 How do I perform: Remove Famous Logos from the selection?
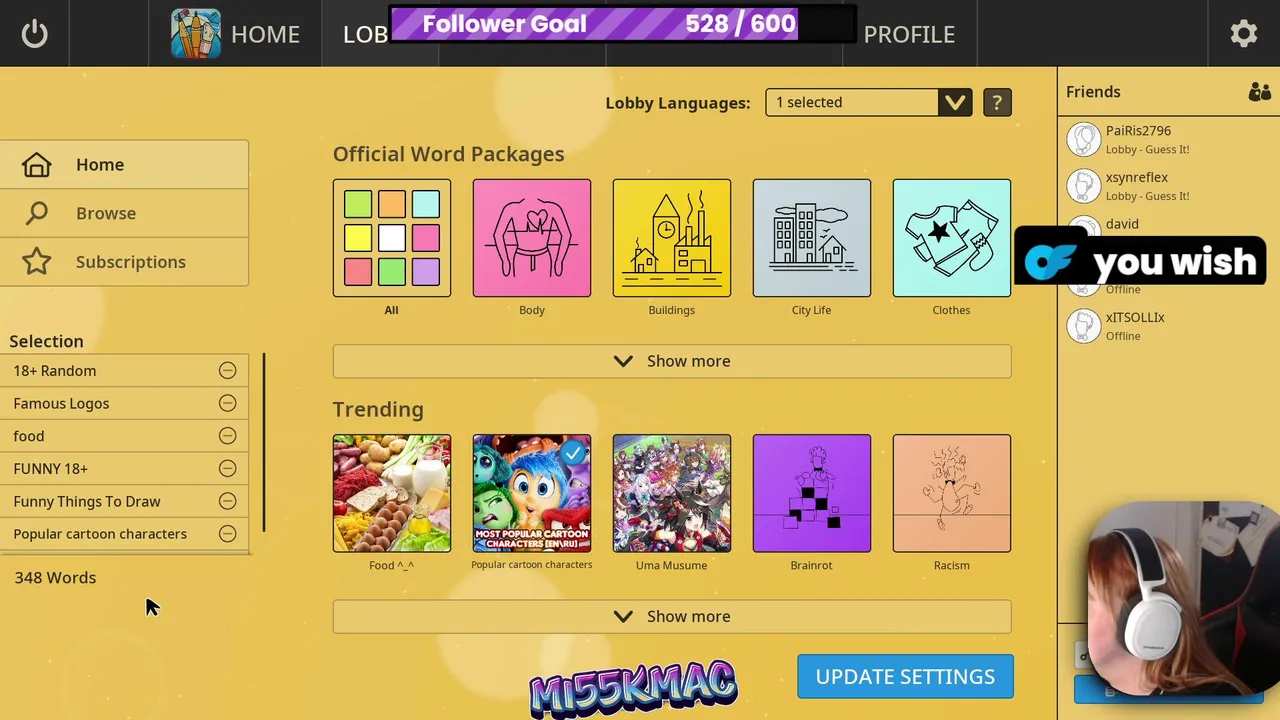228,403
